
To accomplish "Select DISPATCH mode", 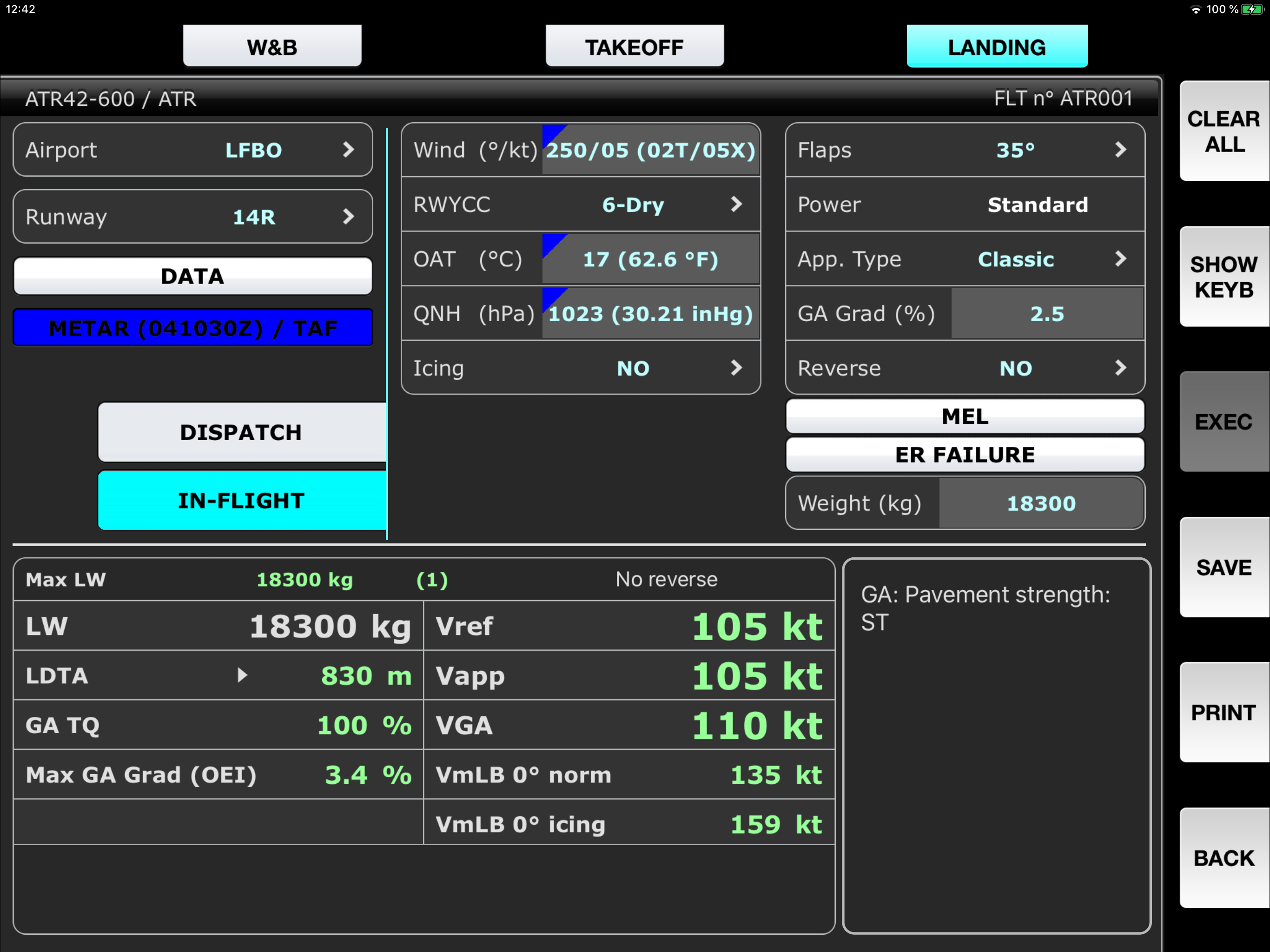I will point(242,432).
